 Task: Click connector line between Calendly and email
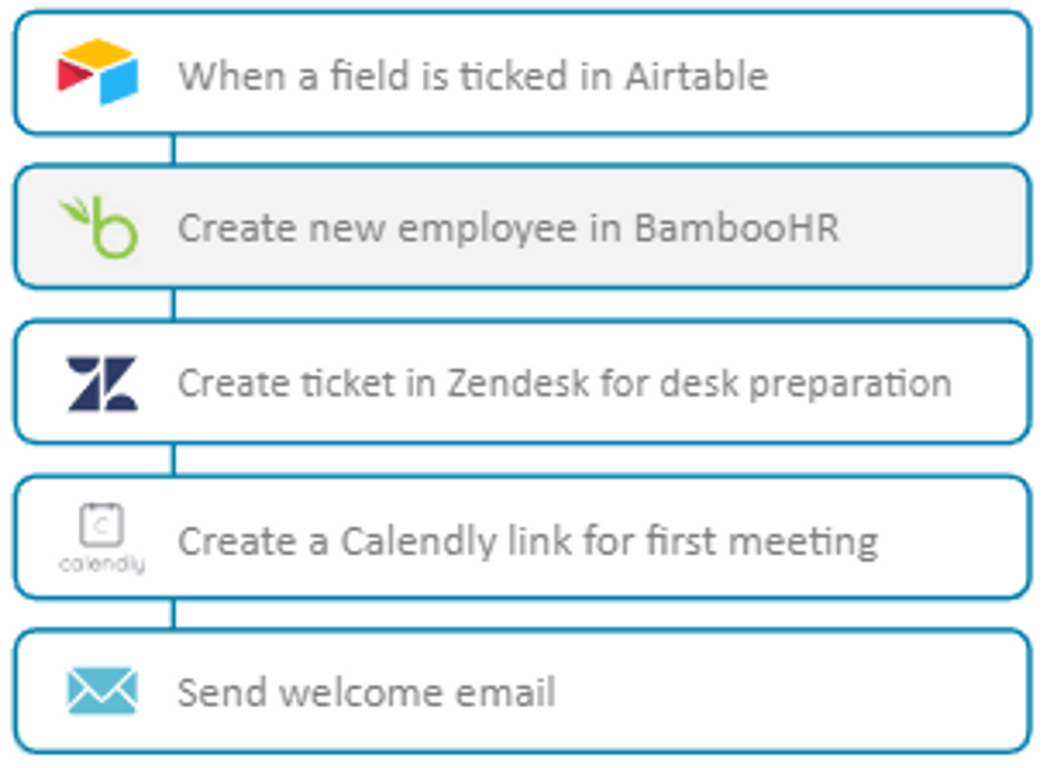pos(174,614)
